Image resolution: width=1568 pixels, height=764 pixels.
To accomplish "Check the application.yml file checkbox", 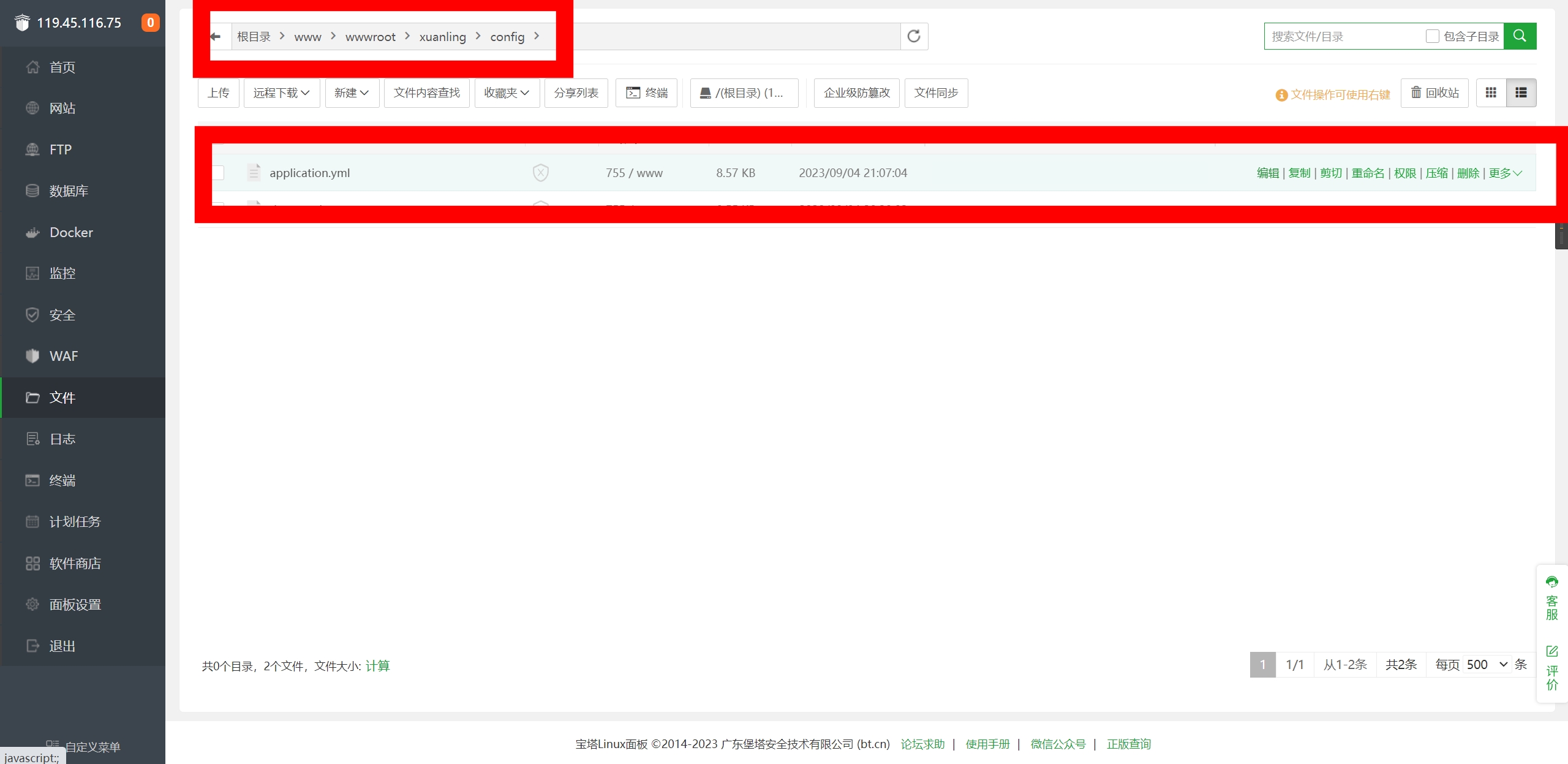I will [x=218, y=173].
